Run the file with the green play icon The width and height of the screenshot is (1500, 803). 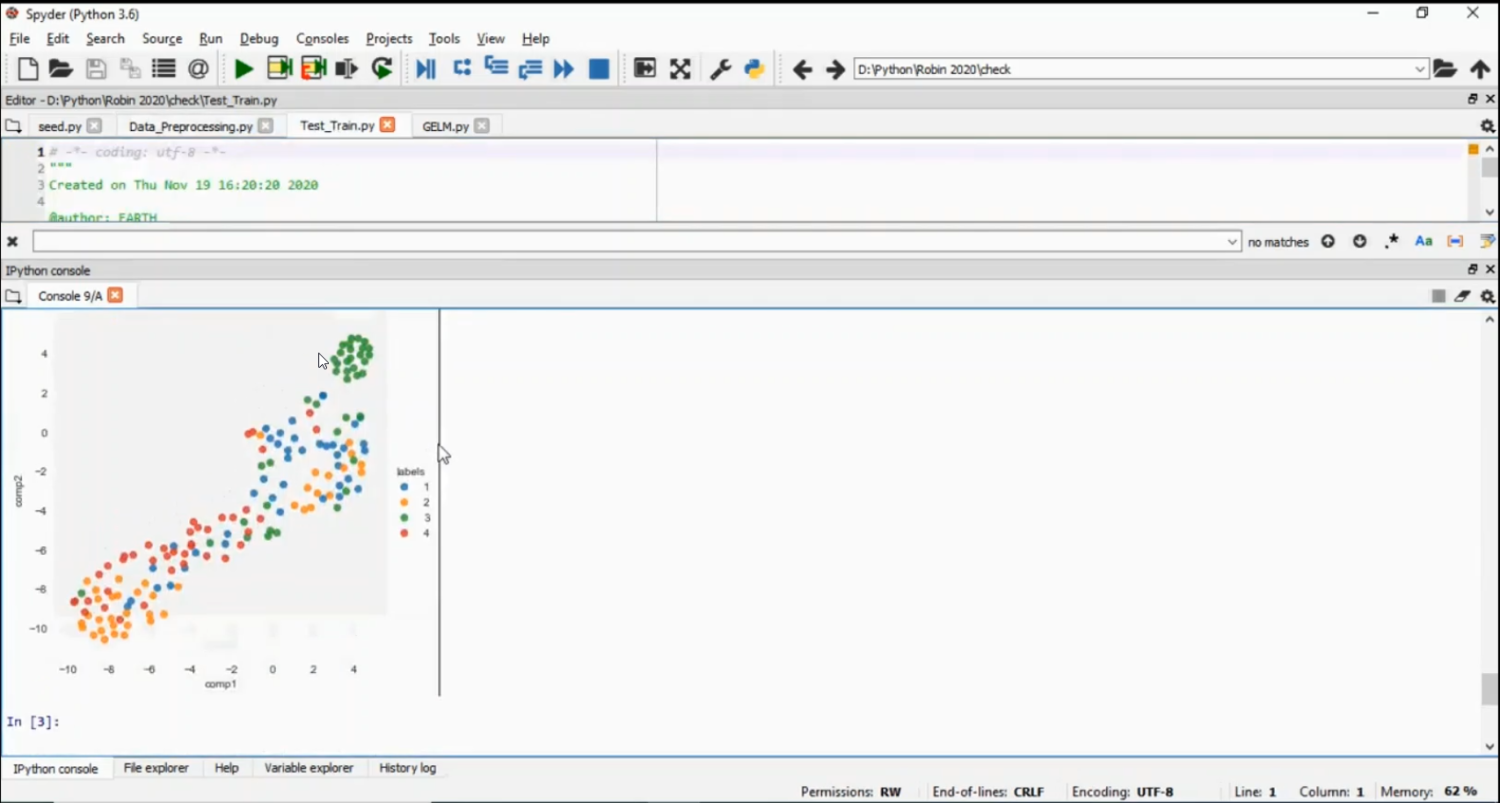(243, 69)
